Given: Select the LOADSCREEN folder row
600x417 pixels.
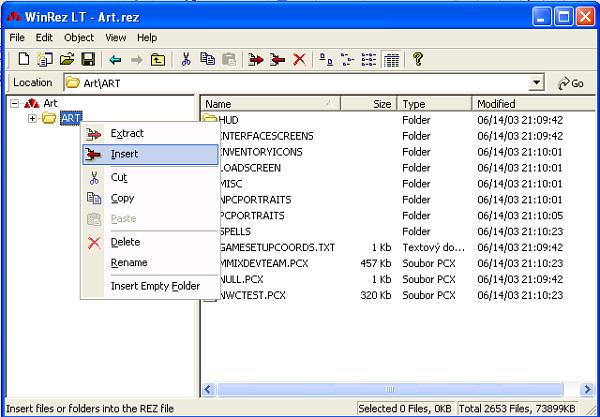Looking at the screenshot, I should coord(398,168).
